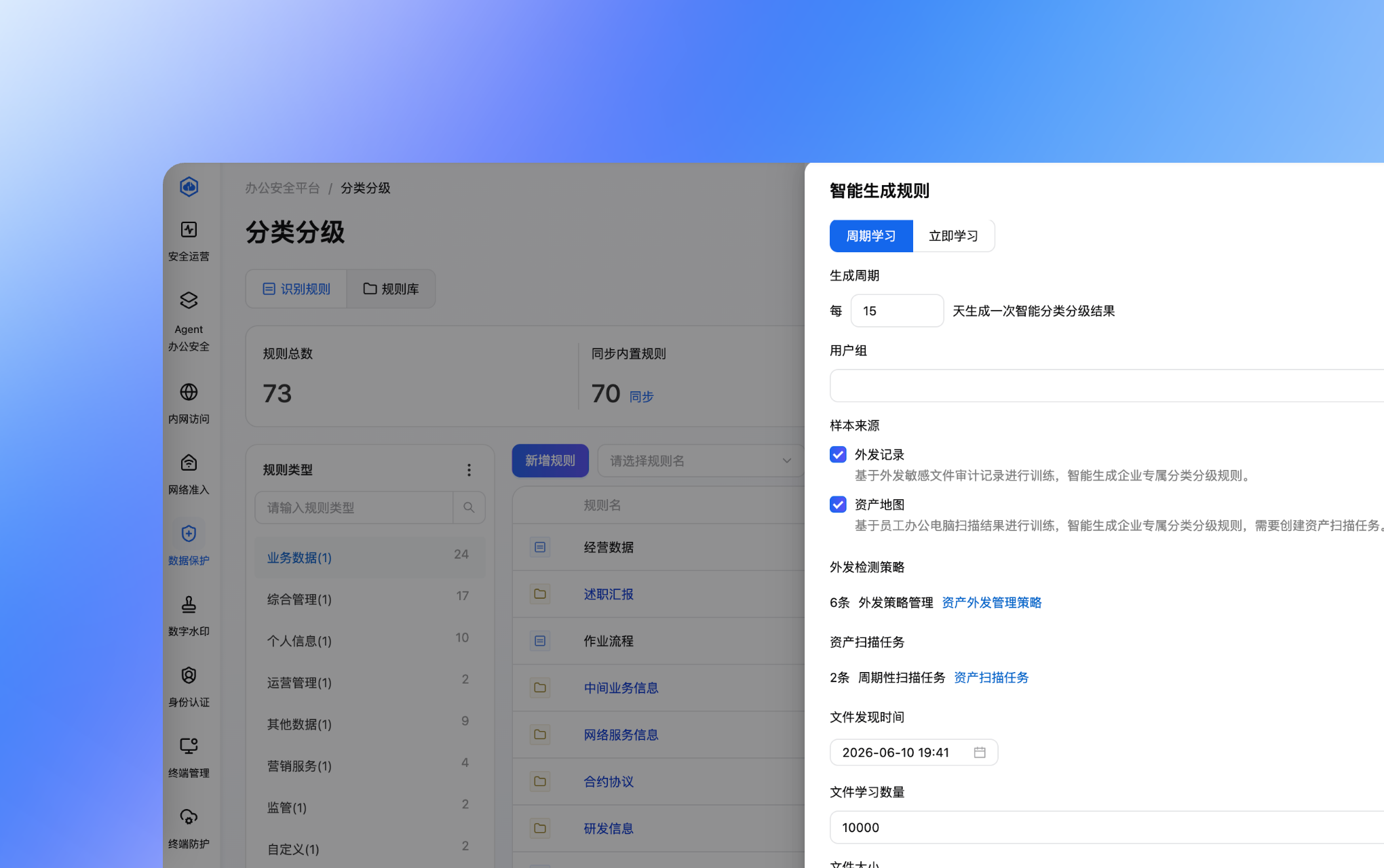This screenshot has height=868, width=1384.
Task: Click folder icon of 合约协议 row
Action: point(540,781)
